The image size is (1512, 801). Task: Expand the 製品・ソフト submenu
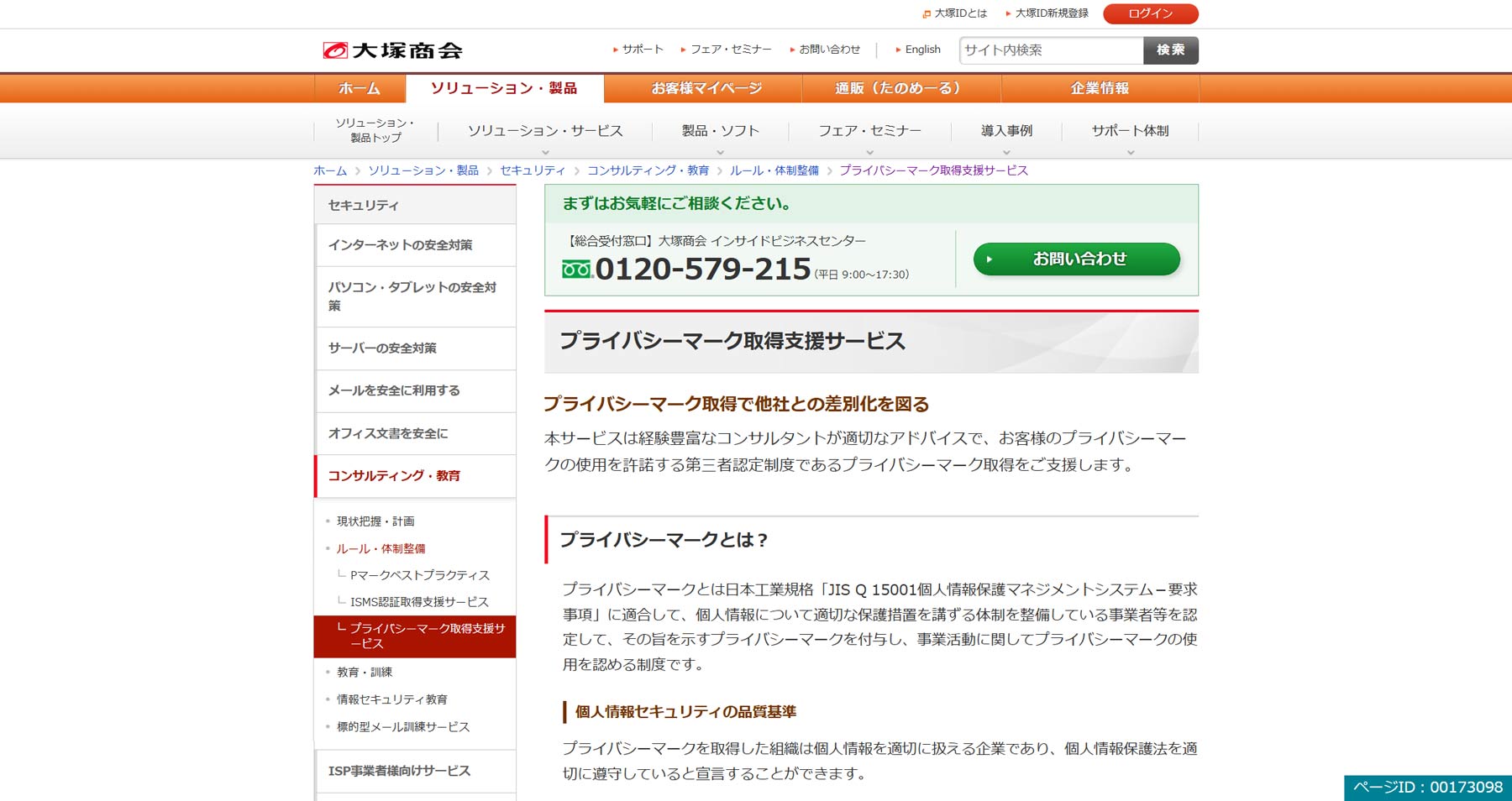click(720, 131)
